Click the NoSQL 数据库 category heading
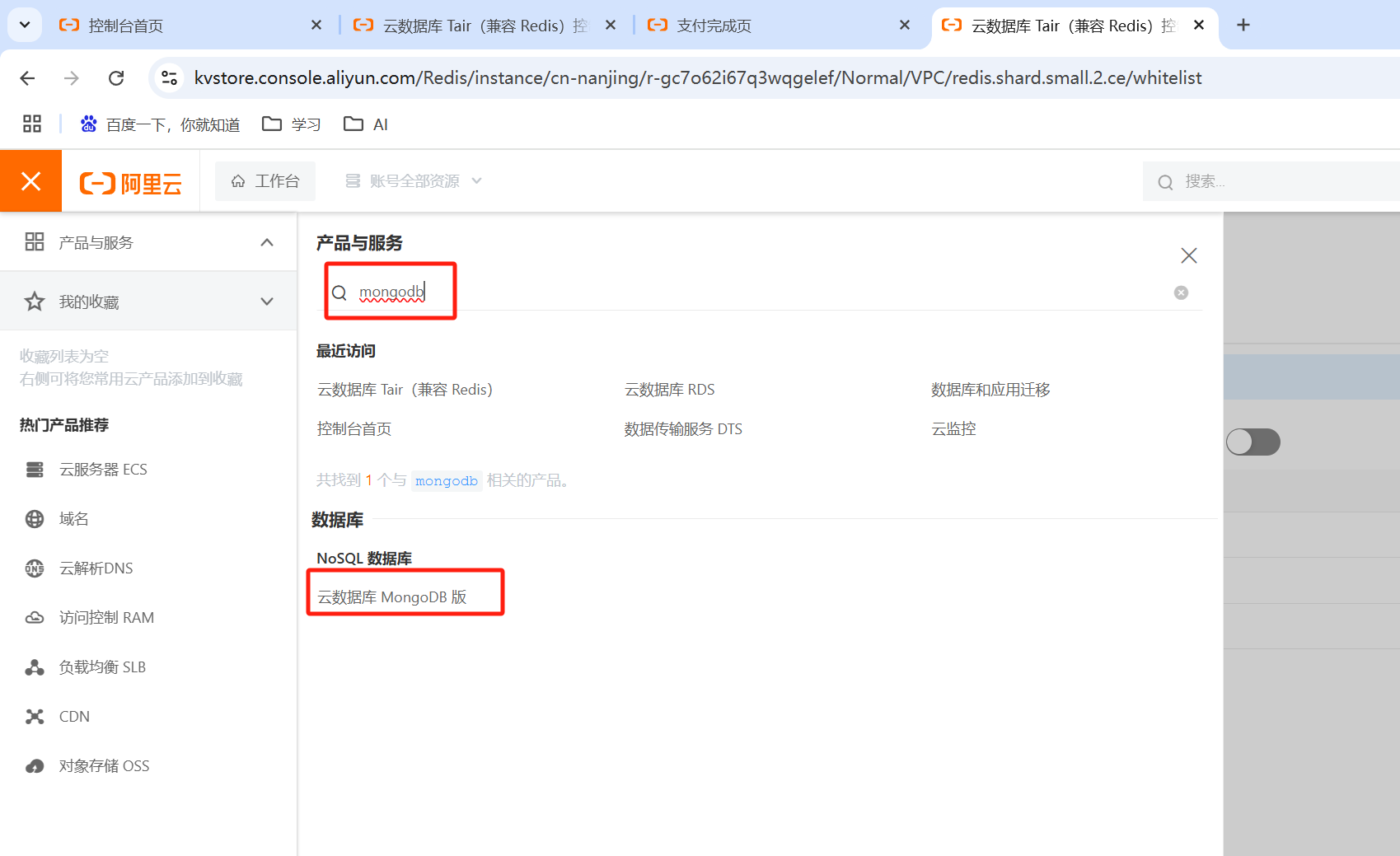1400x856 pixels. 364,559
